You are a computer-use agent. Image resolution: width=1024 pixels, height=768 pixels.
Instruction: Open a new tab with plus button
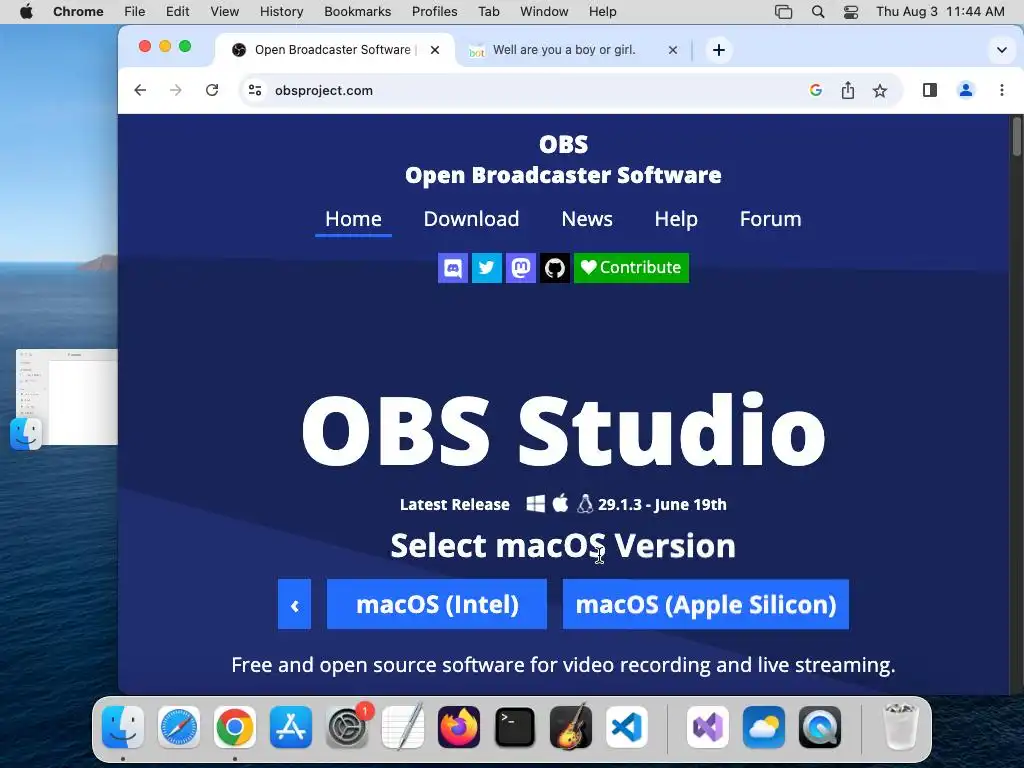(x=718, y=50)
